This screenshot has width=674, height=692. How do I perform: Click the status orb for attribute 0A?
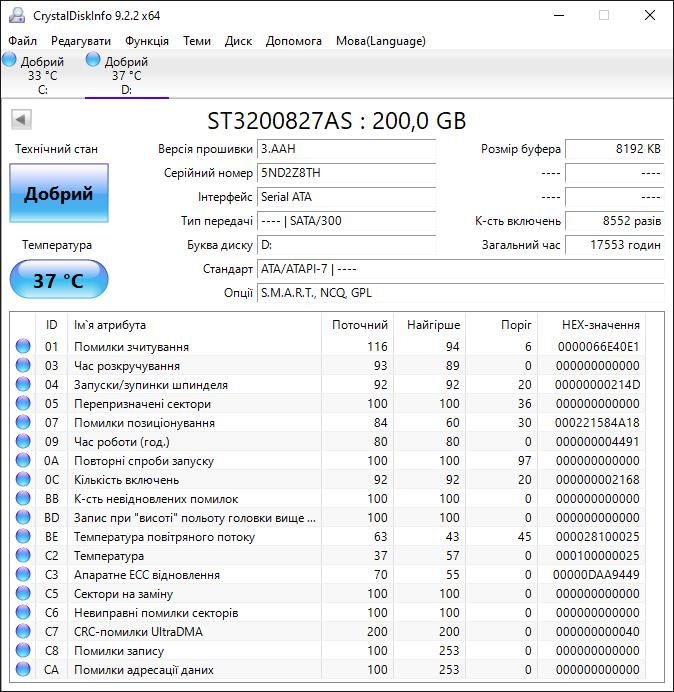[23, 460]
